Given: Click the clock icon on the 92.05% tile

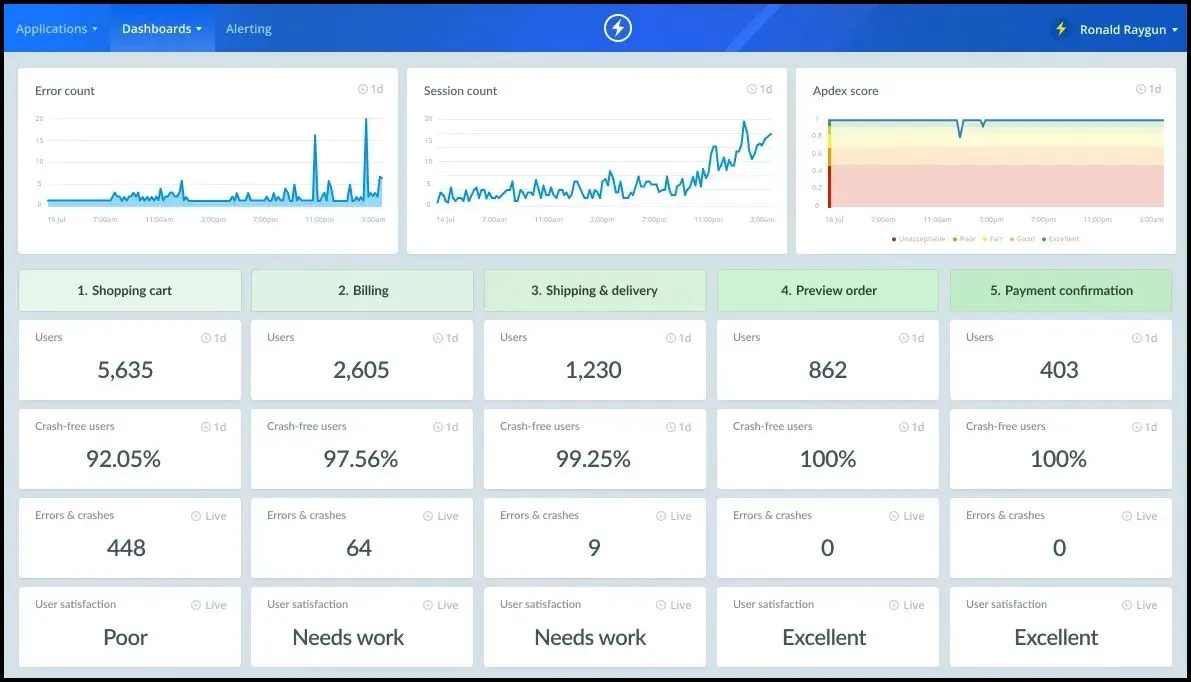Looking at the screenshot, I should tap(206, 427).
